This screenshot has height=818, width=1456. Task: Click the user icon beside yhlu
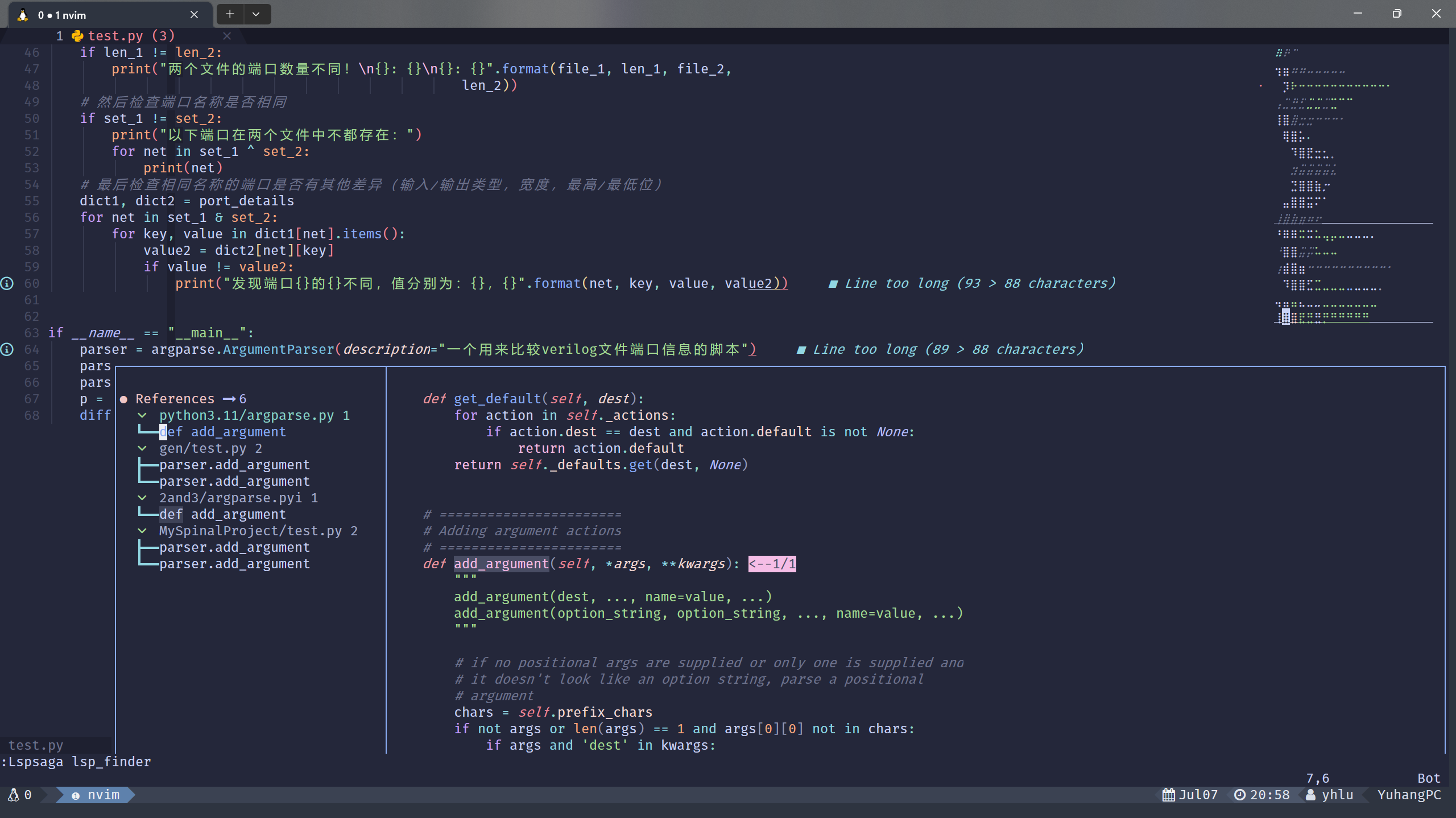click(1310, 795)
